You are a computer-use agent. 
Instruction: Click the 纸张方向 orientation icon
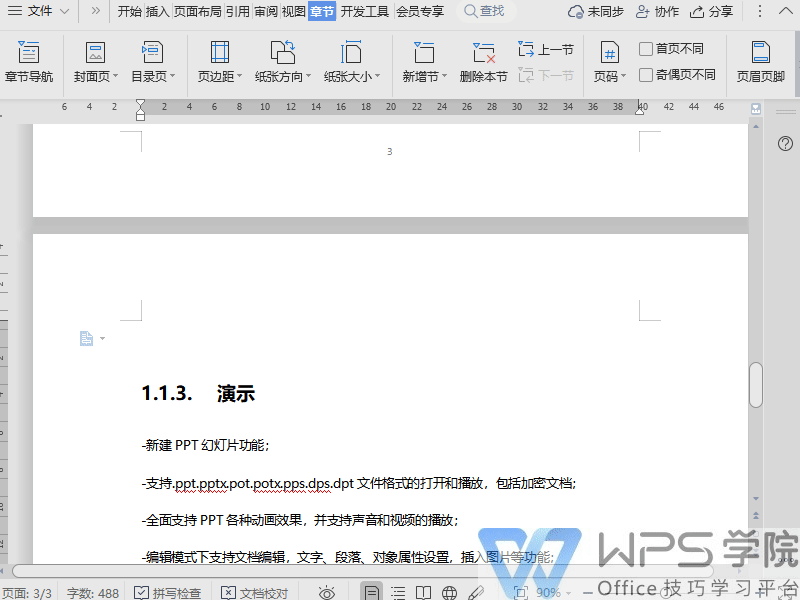(283, 52)
